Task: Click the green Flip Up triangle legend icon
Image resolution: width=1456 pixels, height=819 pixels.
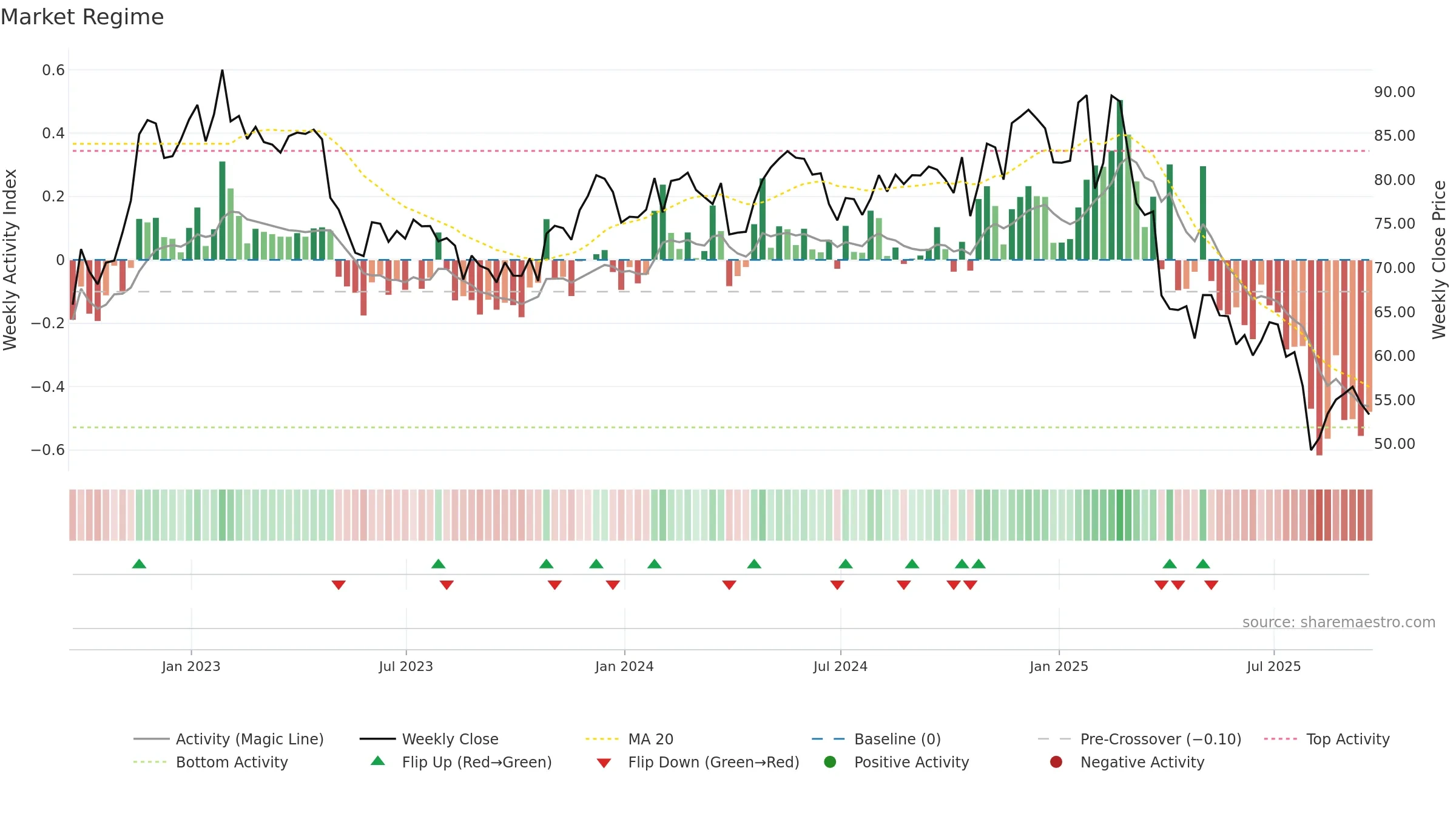Action: [x=378, y=761]
